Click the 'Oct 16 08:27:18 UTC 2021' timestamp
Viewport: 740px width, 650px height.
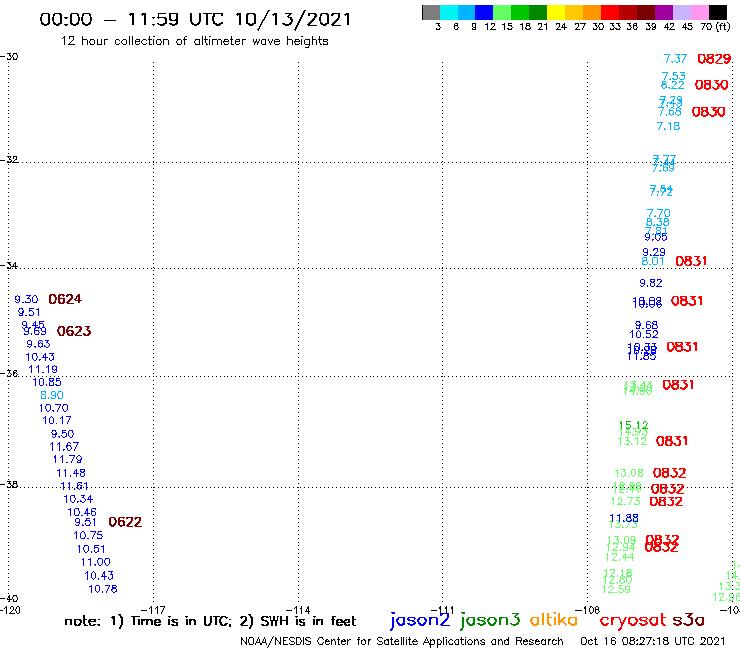click(x=653, y=642)
